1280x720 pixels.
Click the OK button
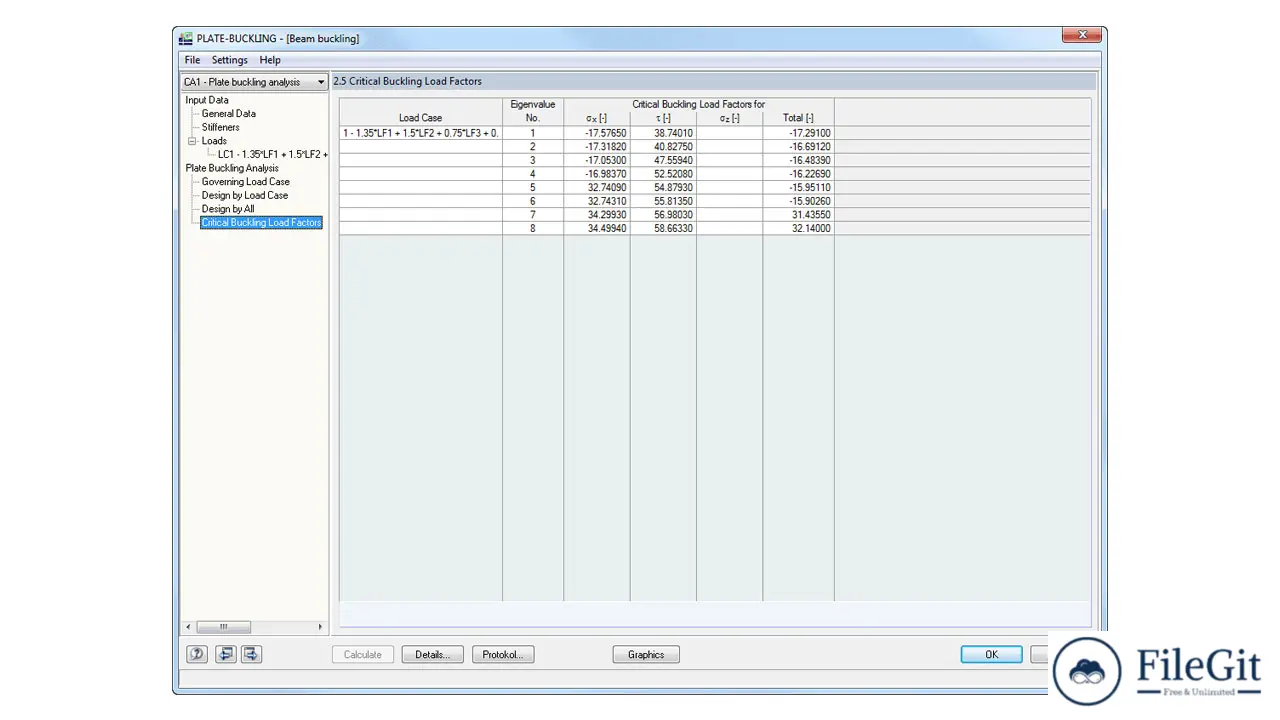(992, 654)
